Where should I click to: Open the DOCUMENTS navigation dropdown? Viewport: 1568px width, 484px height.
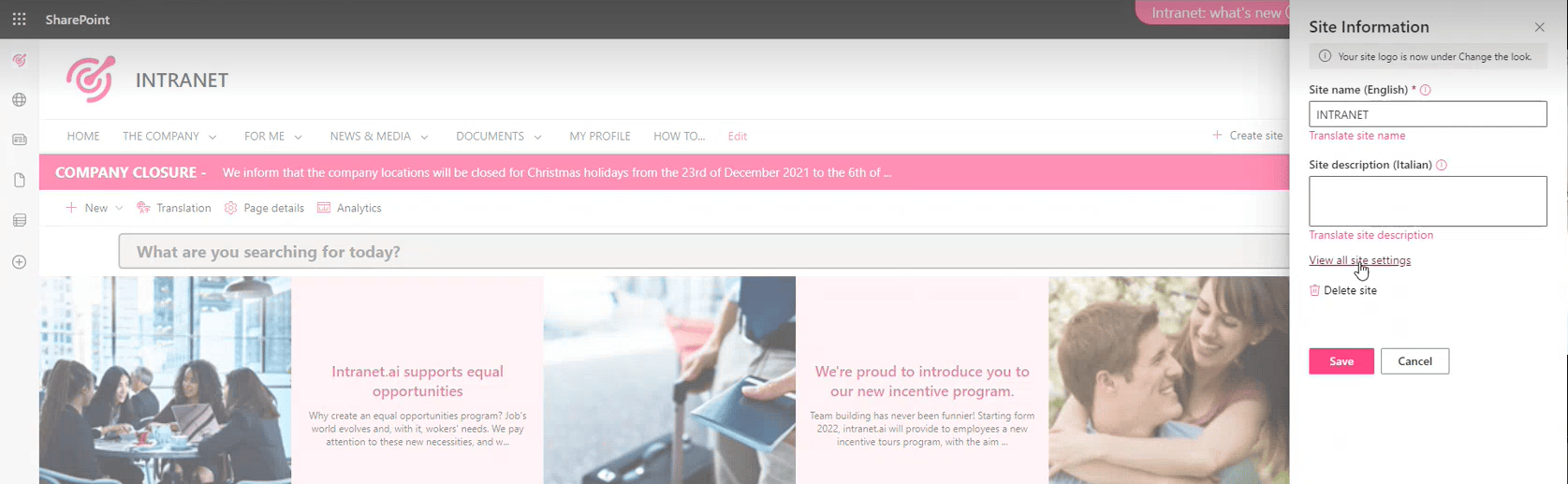(x=537, y=137)
